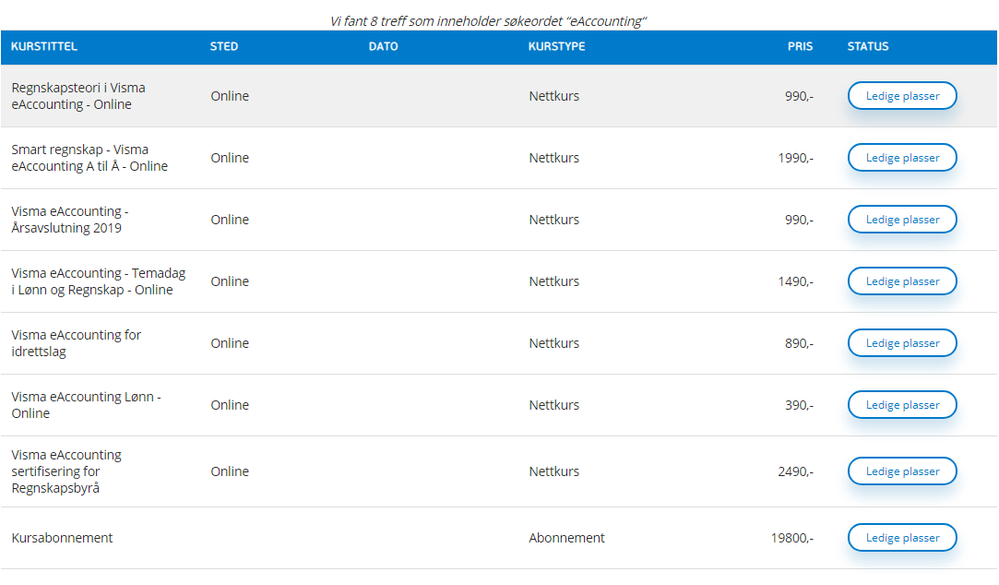Image resolution: width=999 pixels, height=585 pixels.
Task: Sort by the KURSTYPE column header
Action: pos(557,47)
